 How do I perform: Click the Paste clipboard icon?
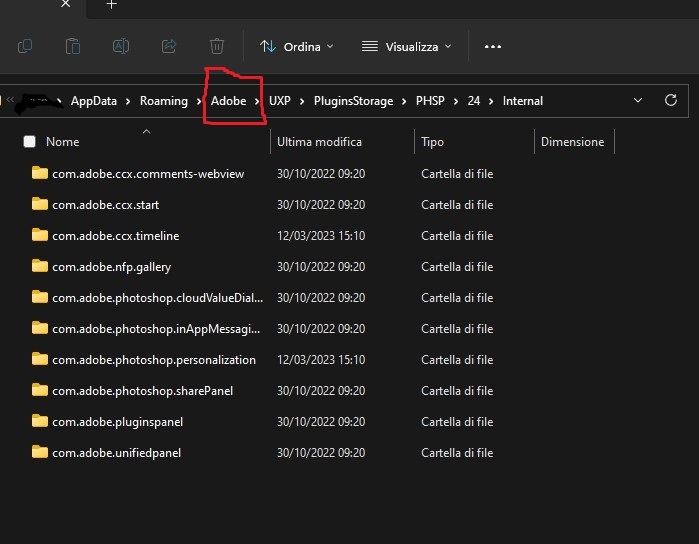73,46
